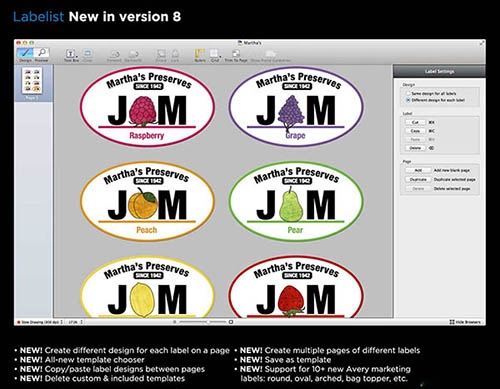Switch to Preview mode magnifier
Image resolution: width=500 pixels, height=389 pixels.
tap(42, 53)
